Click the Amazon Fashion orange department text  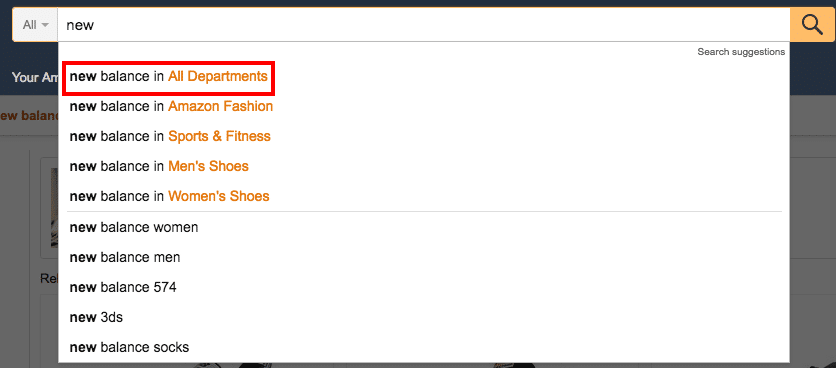[220, 106]
